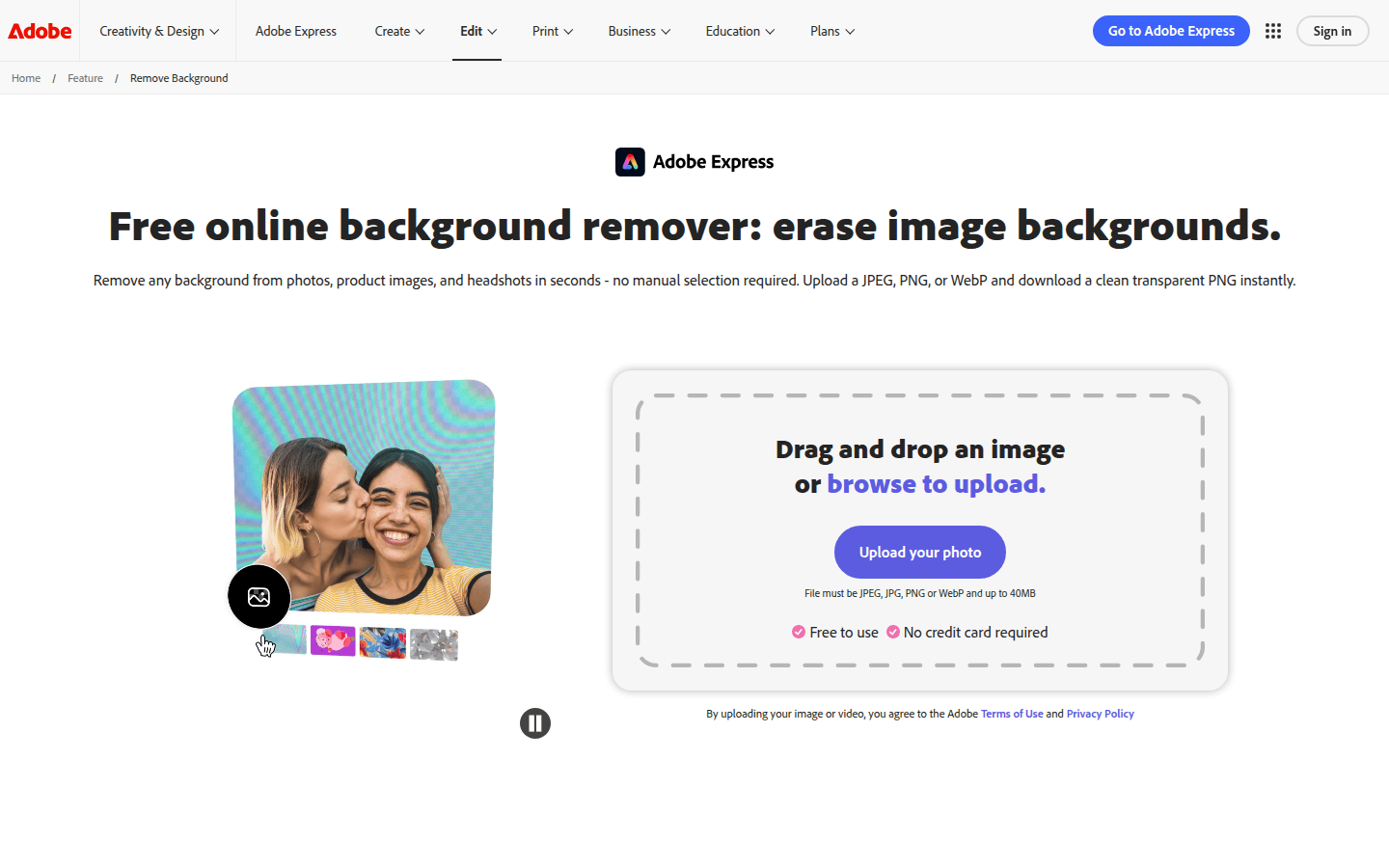
Task: Click the File must be JPEG note
Action: click(x=920, y=593)
